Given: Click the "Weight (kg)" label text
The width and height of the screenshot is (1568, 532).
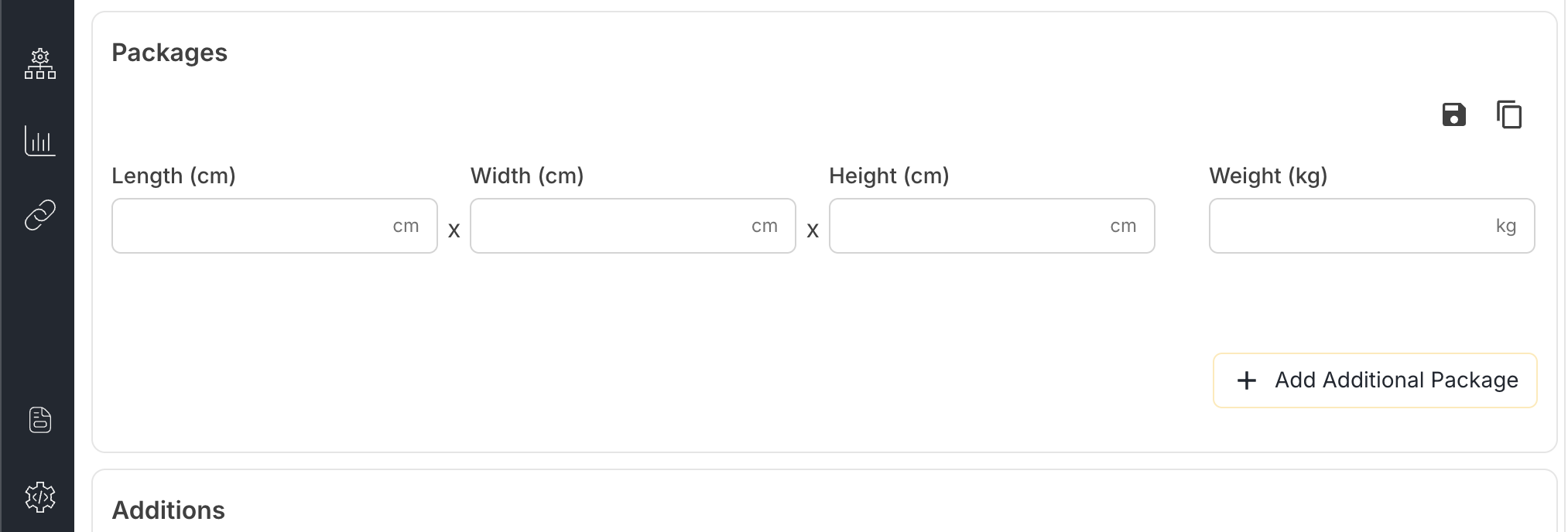Looking at the screenshot, I should 1268,176.
